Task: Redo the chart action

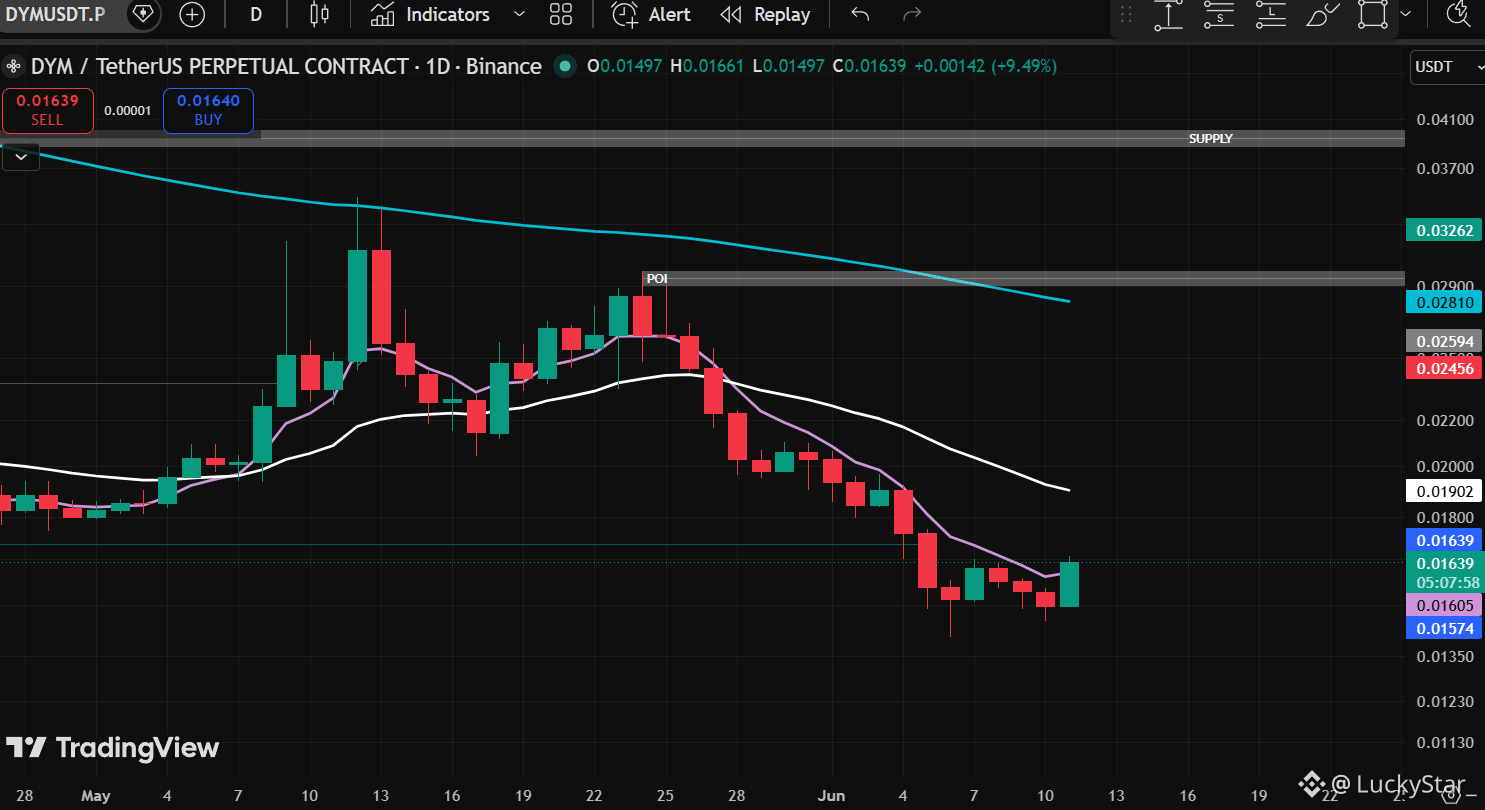Action: click(x=911, y=14)
